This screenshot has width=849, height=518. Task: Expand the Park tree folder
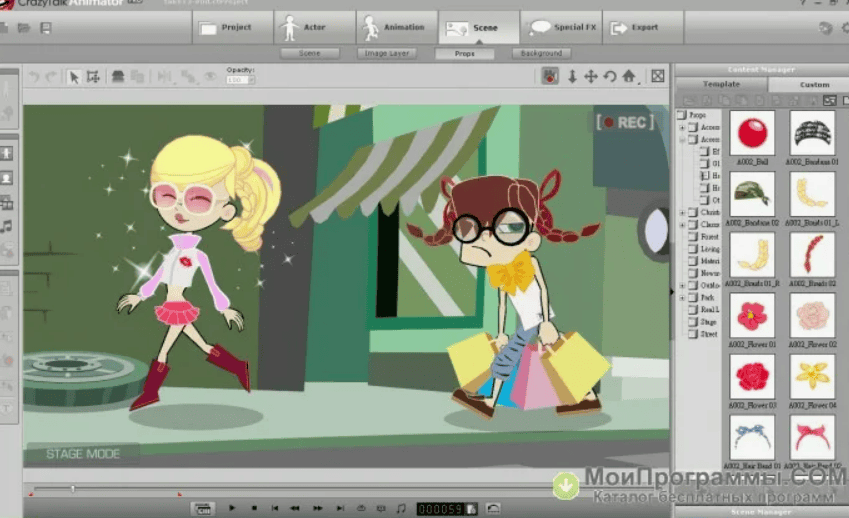[x=682, y=298]
